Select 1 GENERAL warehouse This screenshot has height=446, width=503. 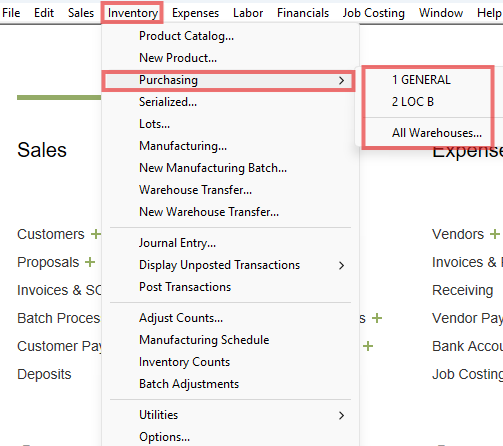[421, 80]
